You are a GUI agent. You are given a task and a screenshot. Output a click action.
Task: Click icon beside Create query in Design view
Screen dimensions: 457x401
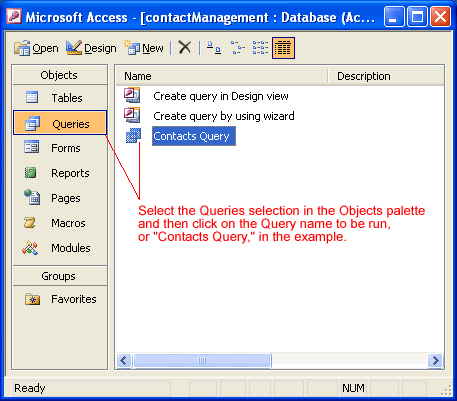pyautogui.click(x=132, y=95)
